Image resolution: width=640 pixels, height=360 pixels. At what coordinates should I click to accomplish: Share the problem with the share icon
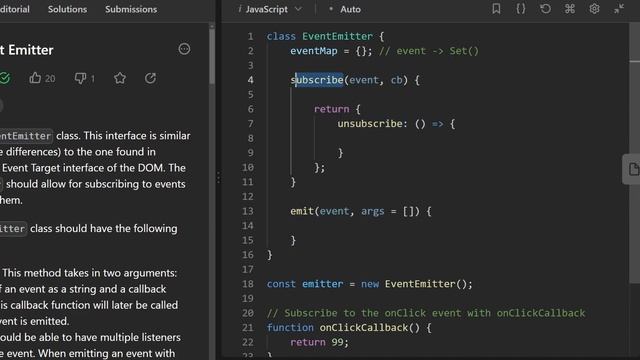click(x=151, y=78)
